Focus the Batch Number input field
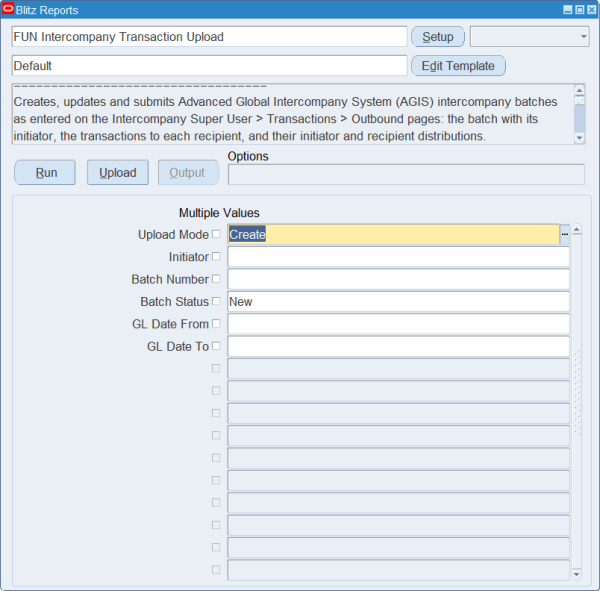The height and width of the screenshot is (591, 600). point(398,279)
